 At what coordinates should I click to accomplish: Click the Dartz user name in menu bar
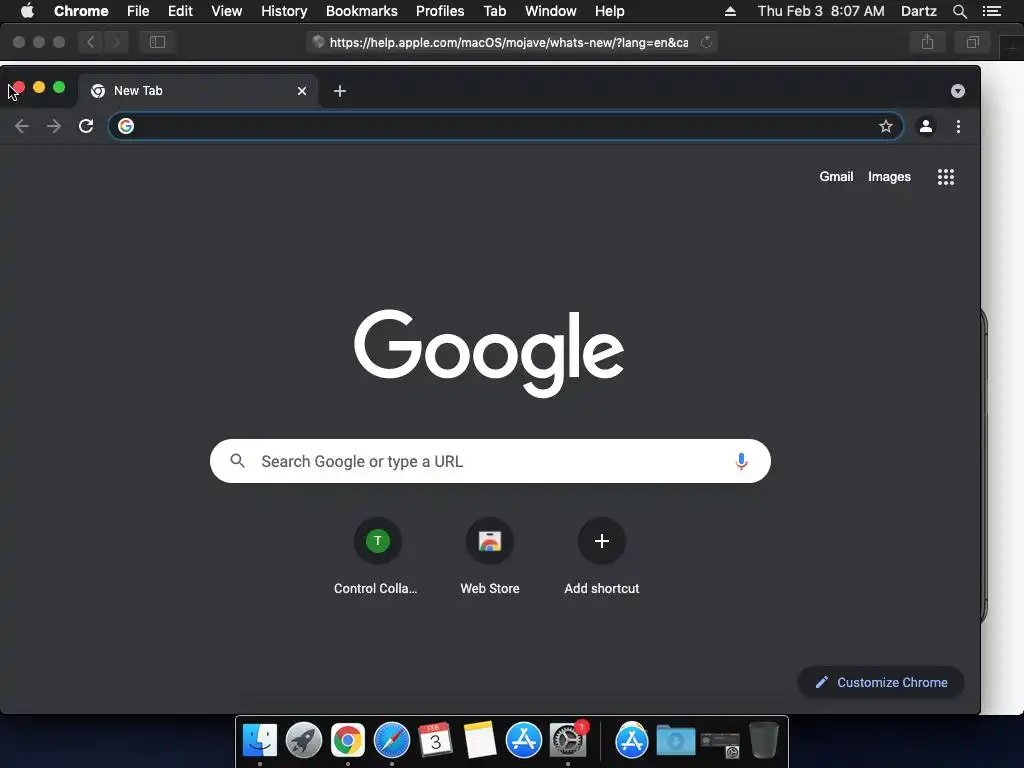918,11
